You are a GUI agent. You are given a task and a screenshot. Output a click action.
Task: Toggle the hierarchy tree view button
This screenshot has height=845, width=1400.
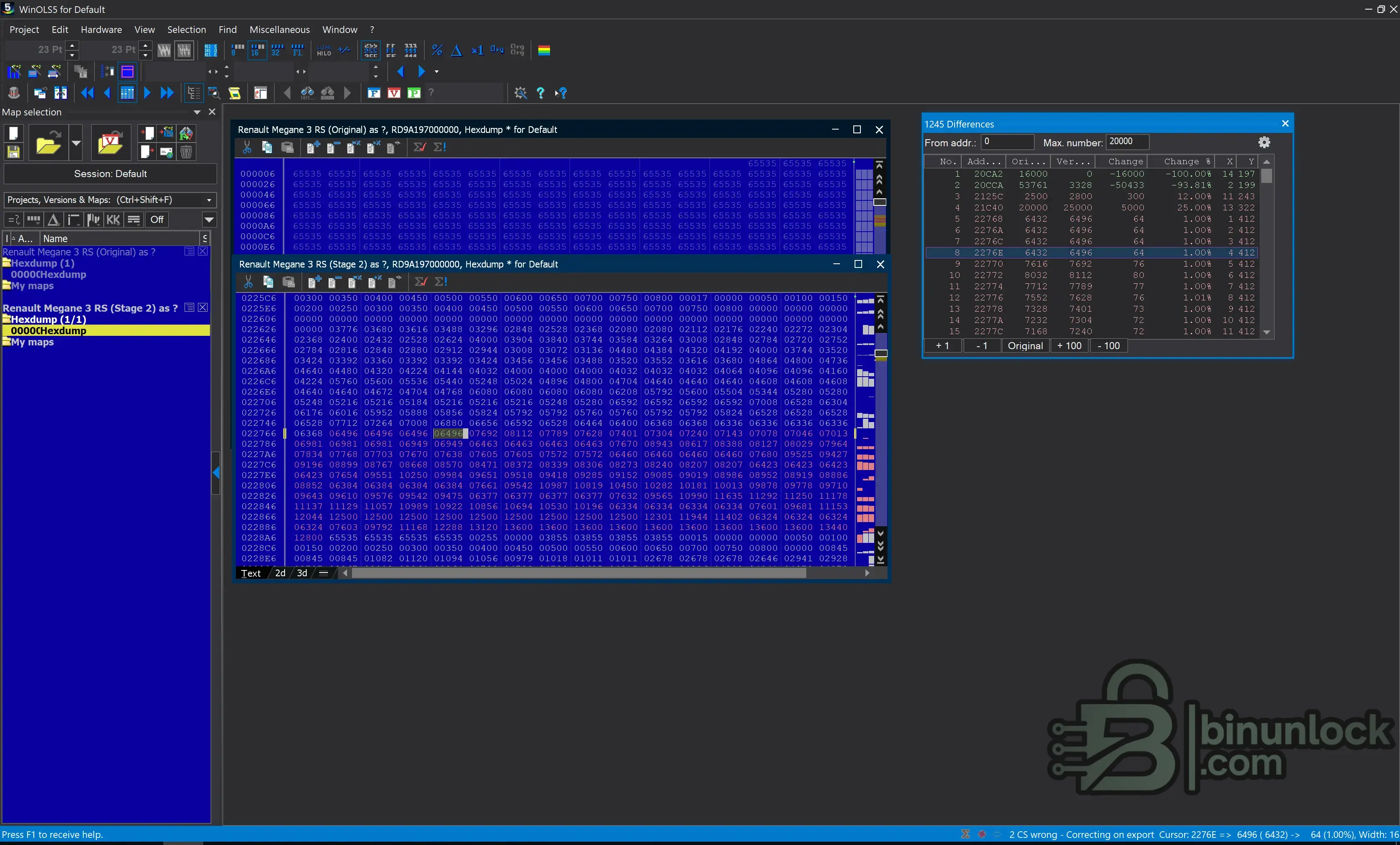pyautogui.click(x=194, y=92)
